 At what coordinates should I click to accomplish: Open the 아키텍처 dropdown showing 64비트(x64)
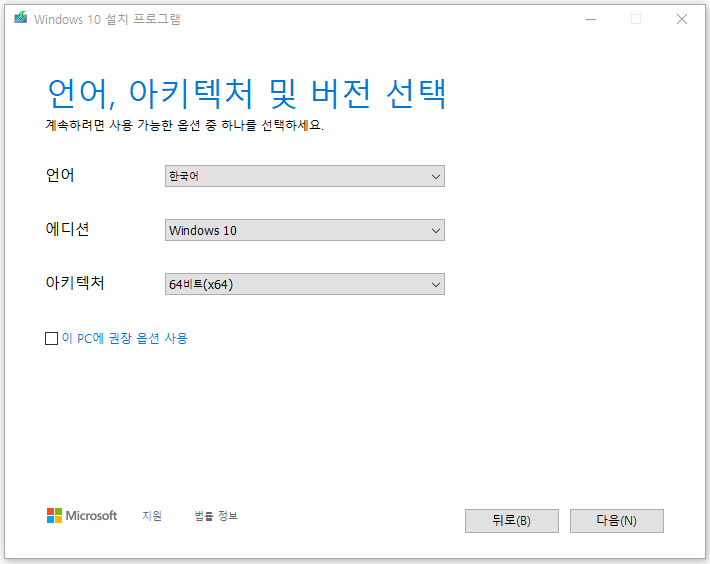coord(305,284)
